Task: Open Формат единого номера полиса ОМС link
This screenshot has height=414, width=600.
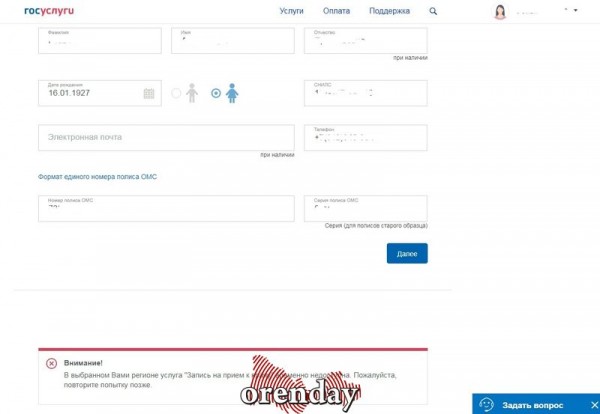Action: (97, 177)
